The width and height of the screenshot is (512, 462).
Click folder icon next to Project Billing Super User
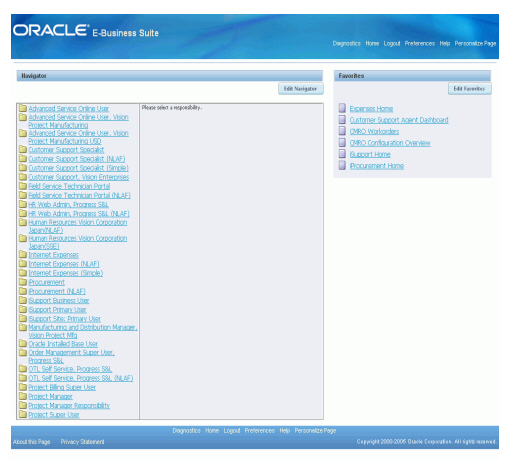[23, 387]
